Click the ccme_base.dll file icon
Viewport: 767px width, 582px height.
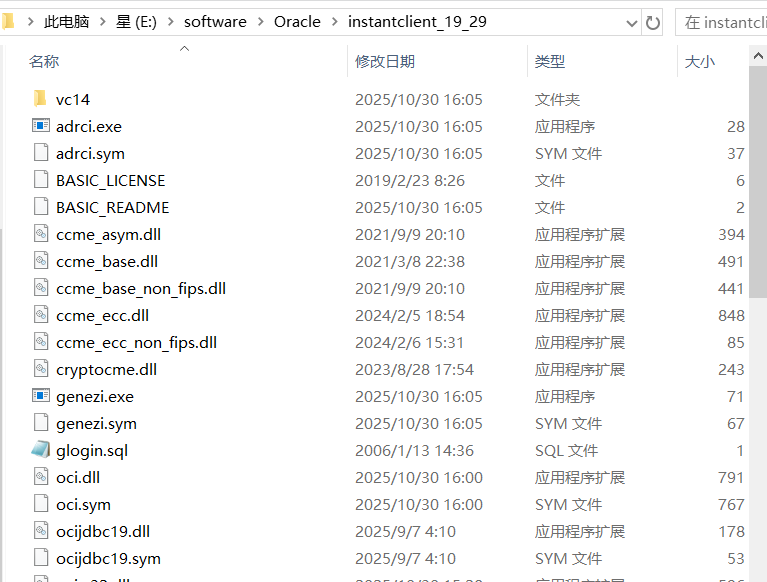click(41, 261)
